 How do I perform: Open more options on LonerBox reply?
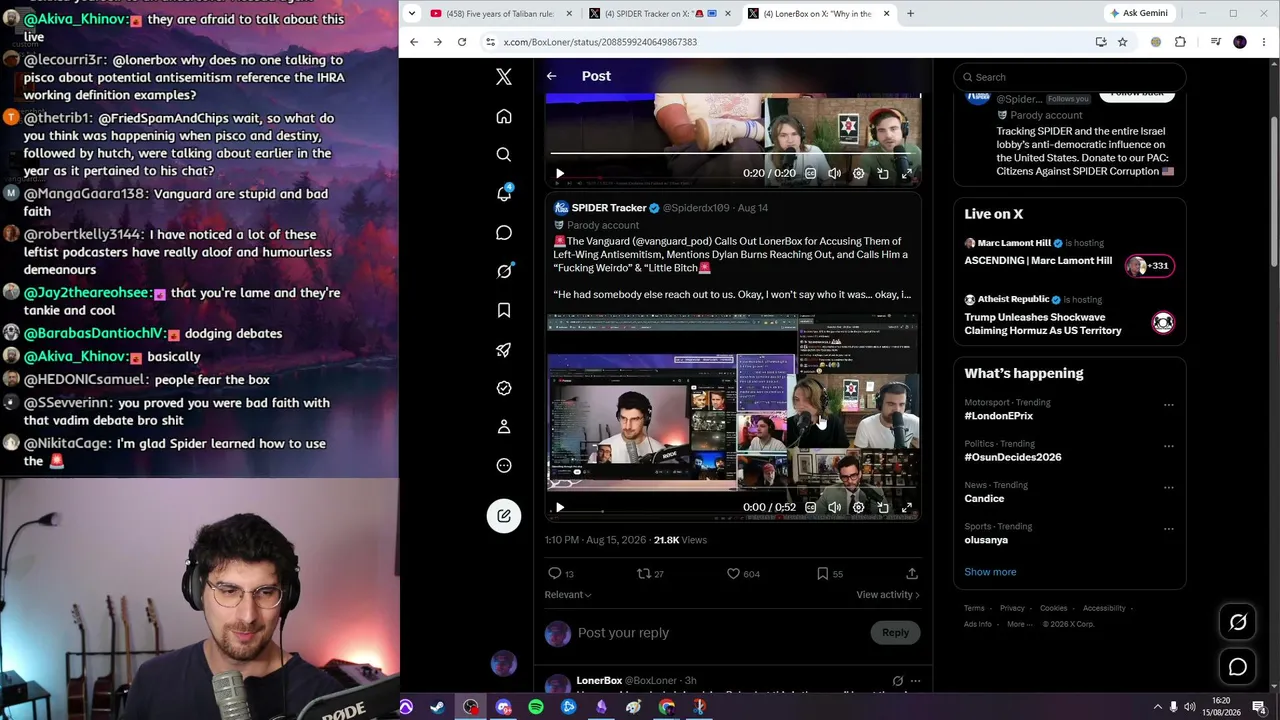coord(915,681)
